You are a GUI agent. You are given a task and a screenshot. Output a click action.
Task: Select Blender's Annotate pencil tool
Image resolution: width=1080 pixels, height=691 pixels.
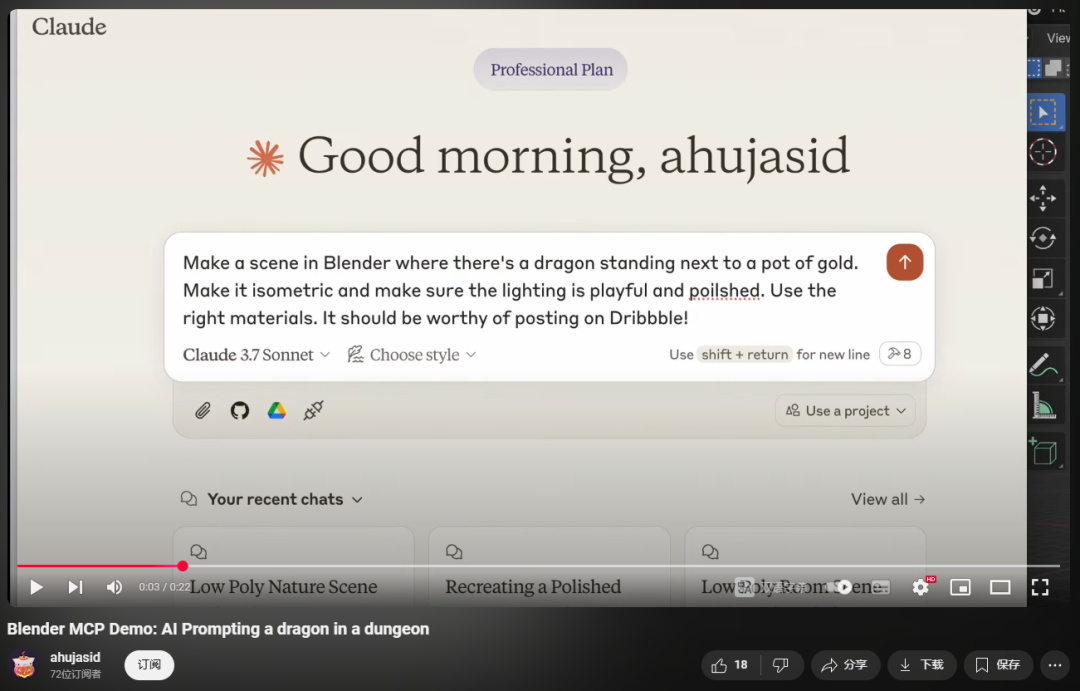(x=1043, y=365)
